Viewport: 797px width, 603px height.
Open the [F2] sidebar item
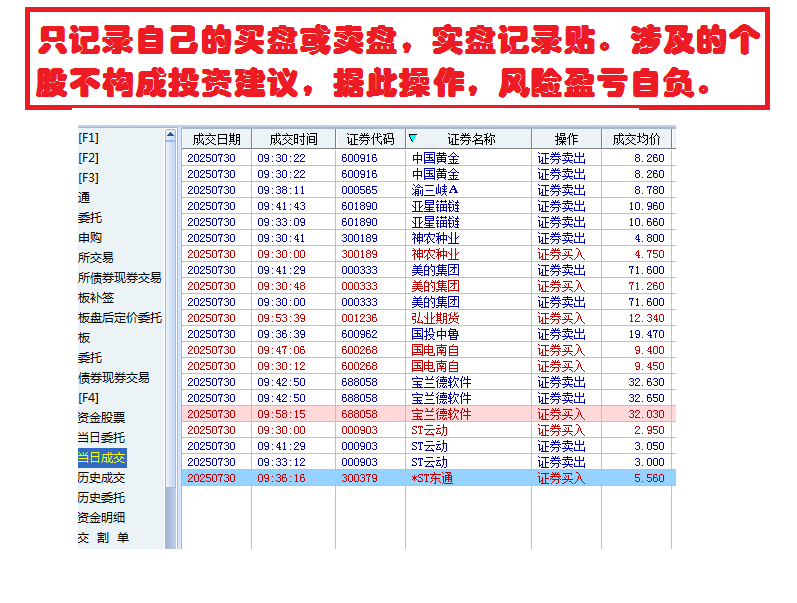click(x=88, y=158)
